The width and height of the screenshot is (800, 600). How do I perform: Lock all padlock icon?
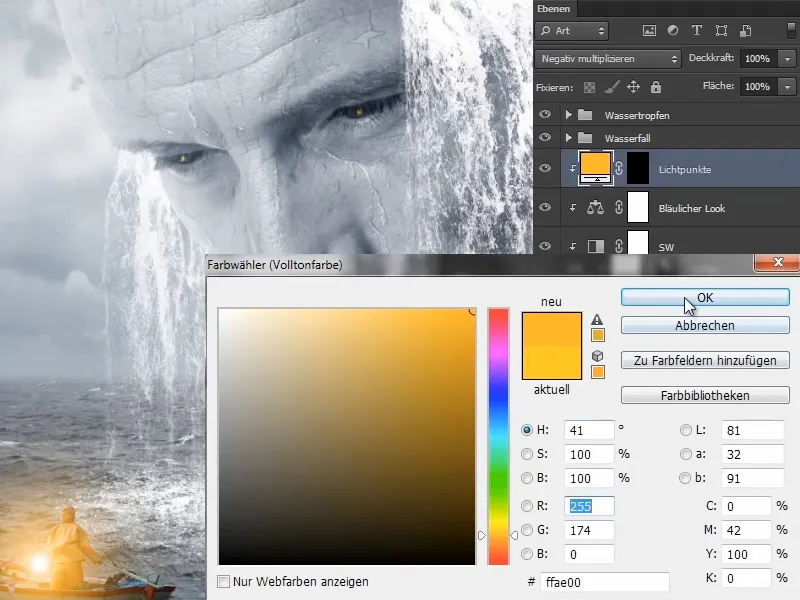pyautogui.click(x=656, y=87)
